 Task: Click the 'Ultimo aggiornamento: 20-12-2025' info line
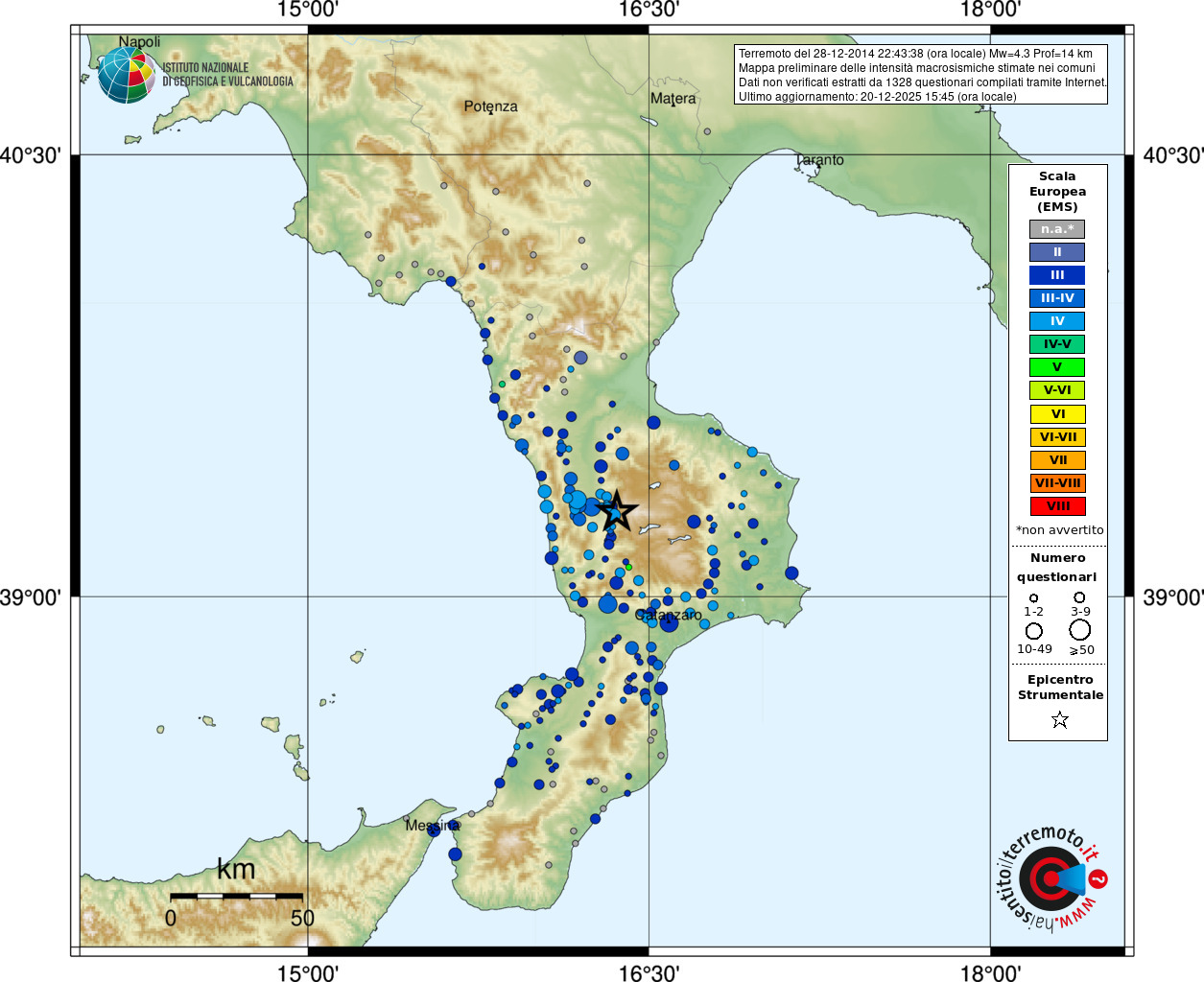tap(877, 97)
